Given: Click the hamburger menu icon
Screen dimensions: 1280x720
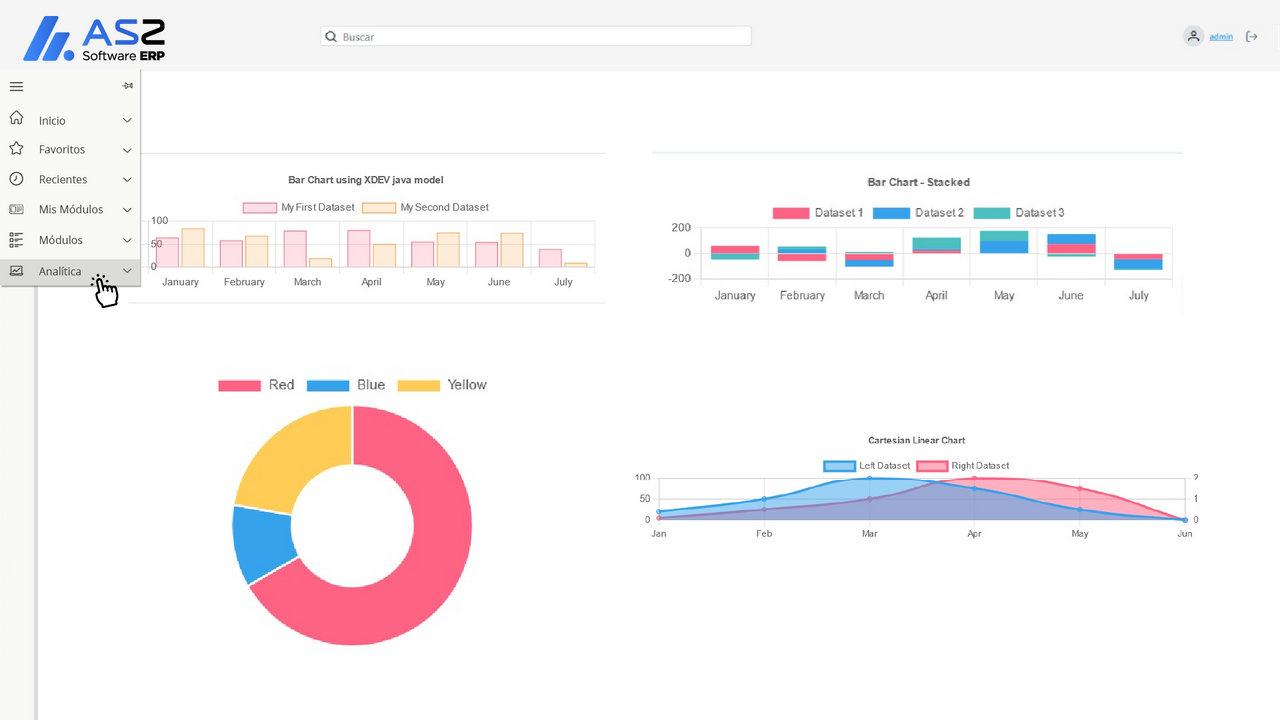Looking at the screenshot, I should [x=16, y=87].
